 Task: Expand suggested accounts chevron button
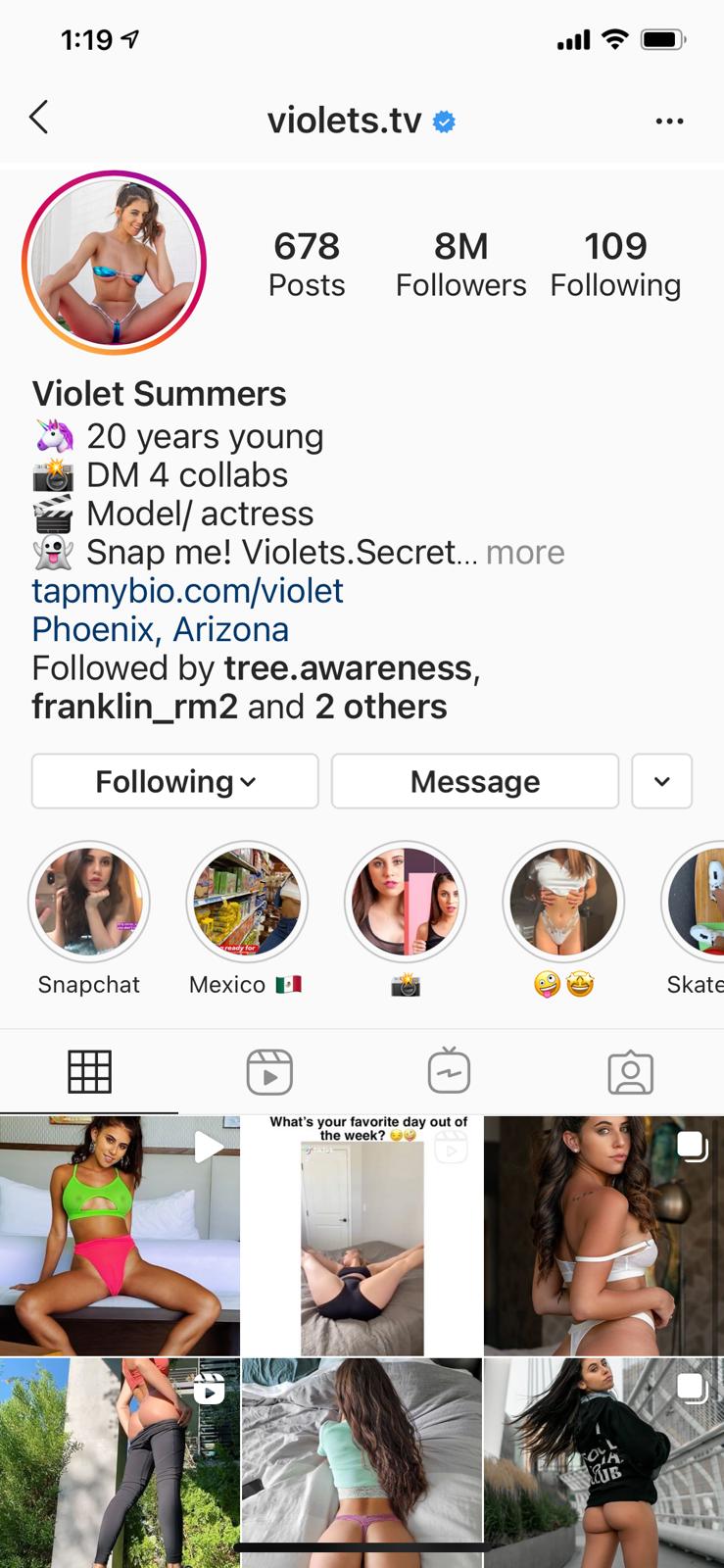[x=662, y=781]
